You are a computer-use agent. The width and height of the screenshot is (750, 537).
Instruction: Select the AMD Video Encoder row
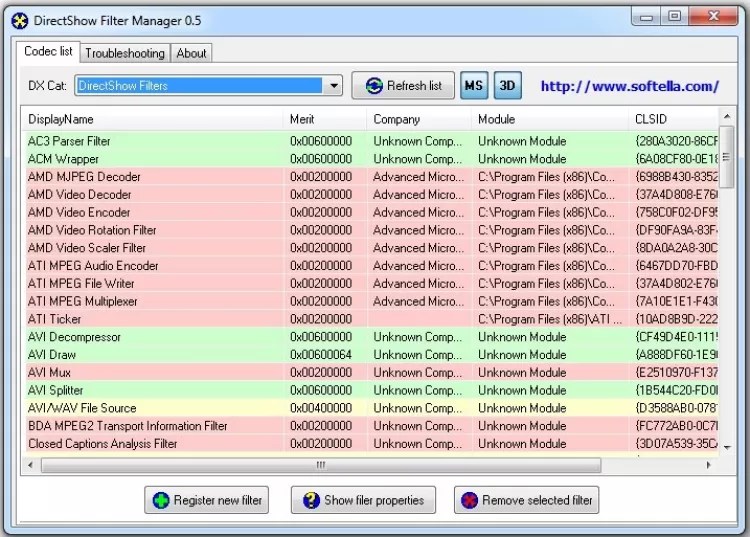[x=370, y=212]
